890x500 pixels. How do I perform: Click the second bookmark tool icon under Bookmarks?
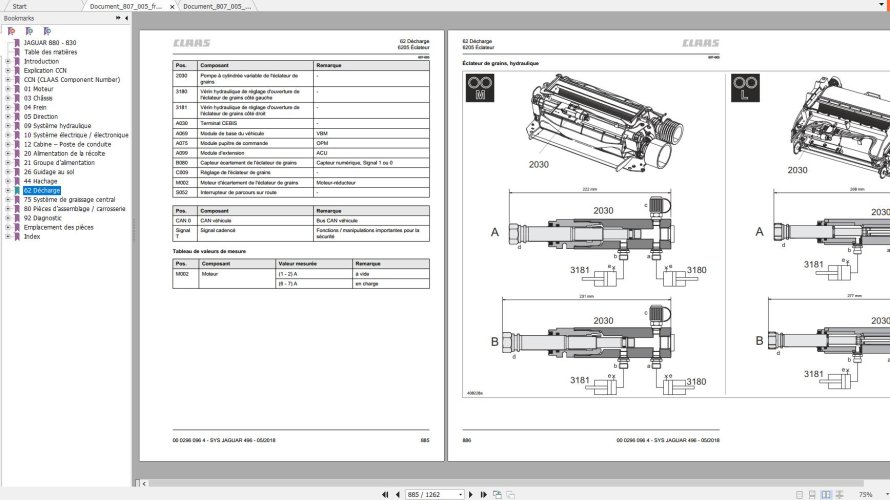coord(30,31)
